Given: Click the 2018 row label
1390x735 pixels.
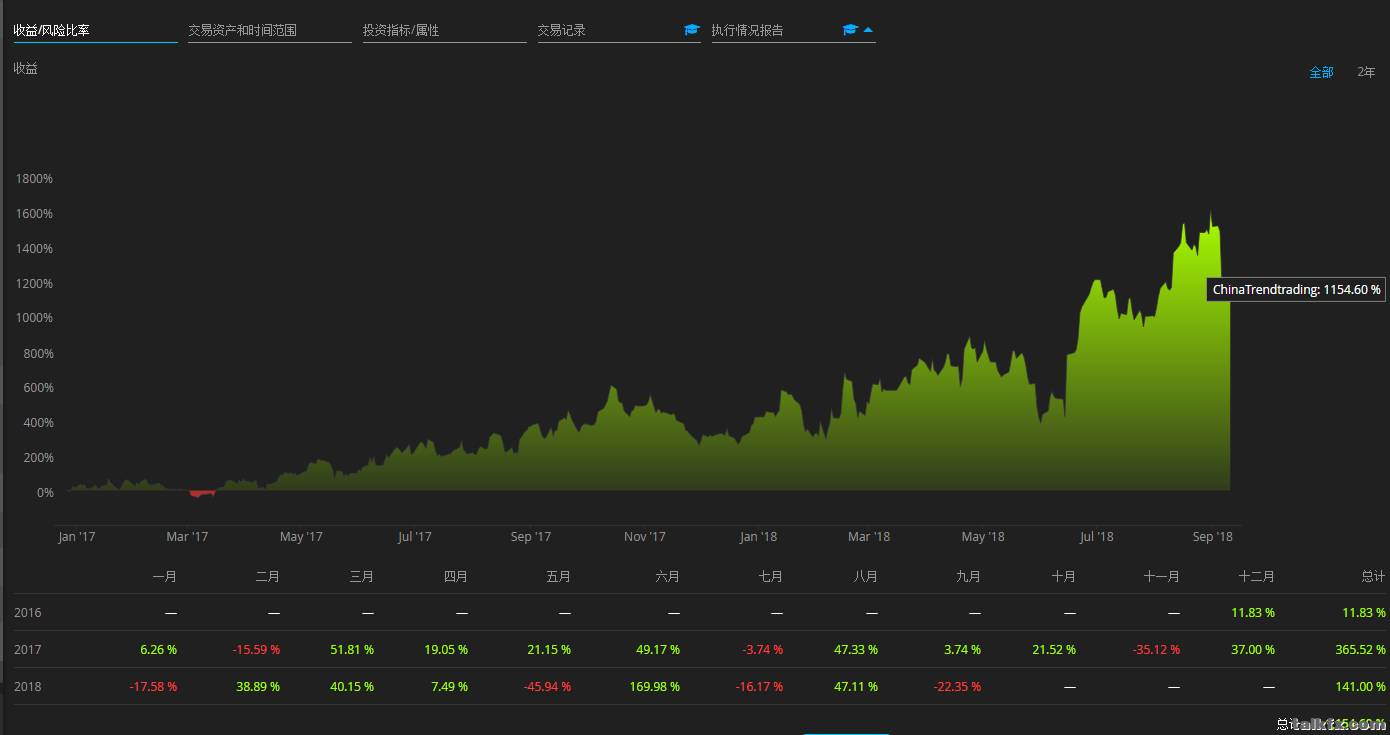Looking at the screenshot, I should coord(28,687).
